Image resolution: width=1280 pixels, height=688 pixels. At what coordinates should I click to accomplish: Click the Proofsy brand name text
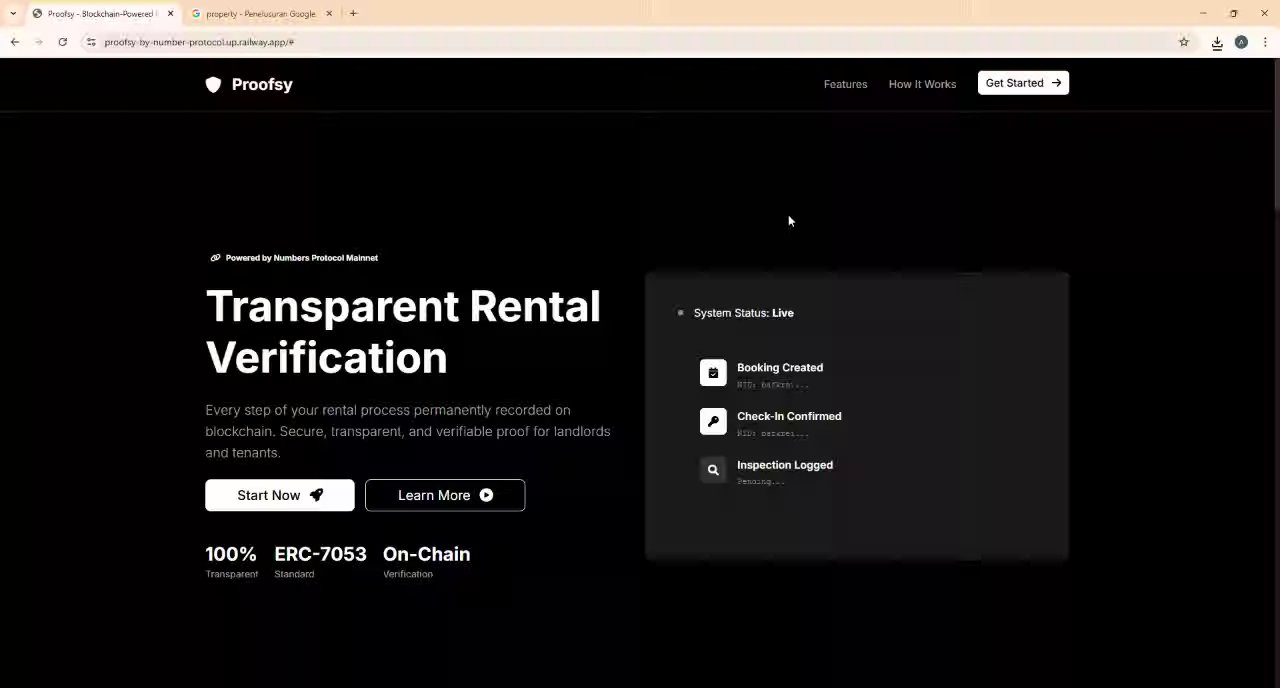tap(262, 85)
